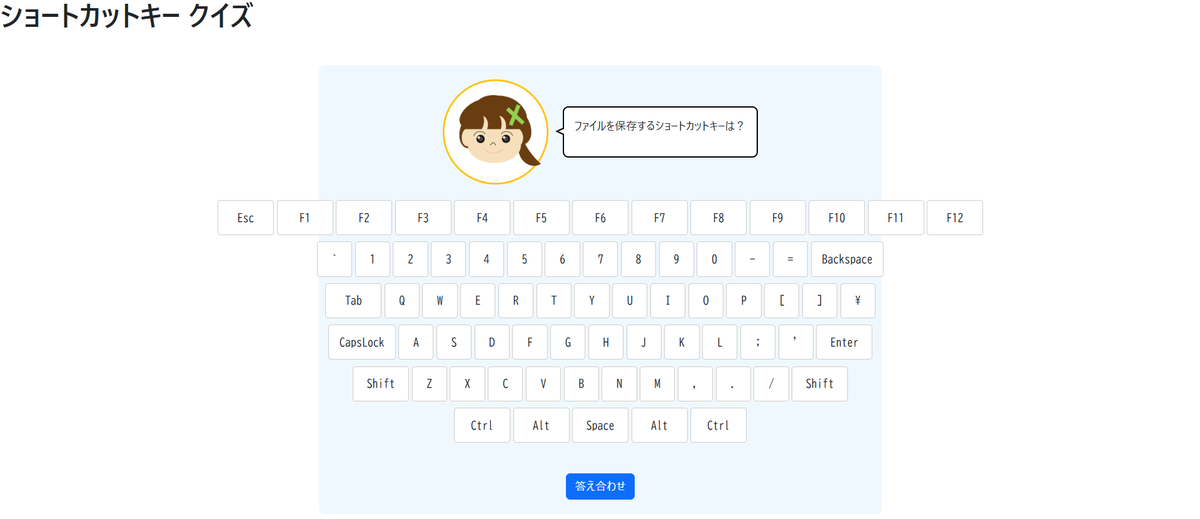Click the minus key

(752, 259)
